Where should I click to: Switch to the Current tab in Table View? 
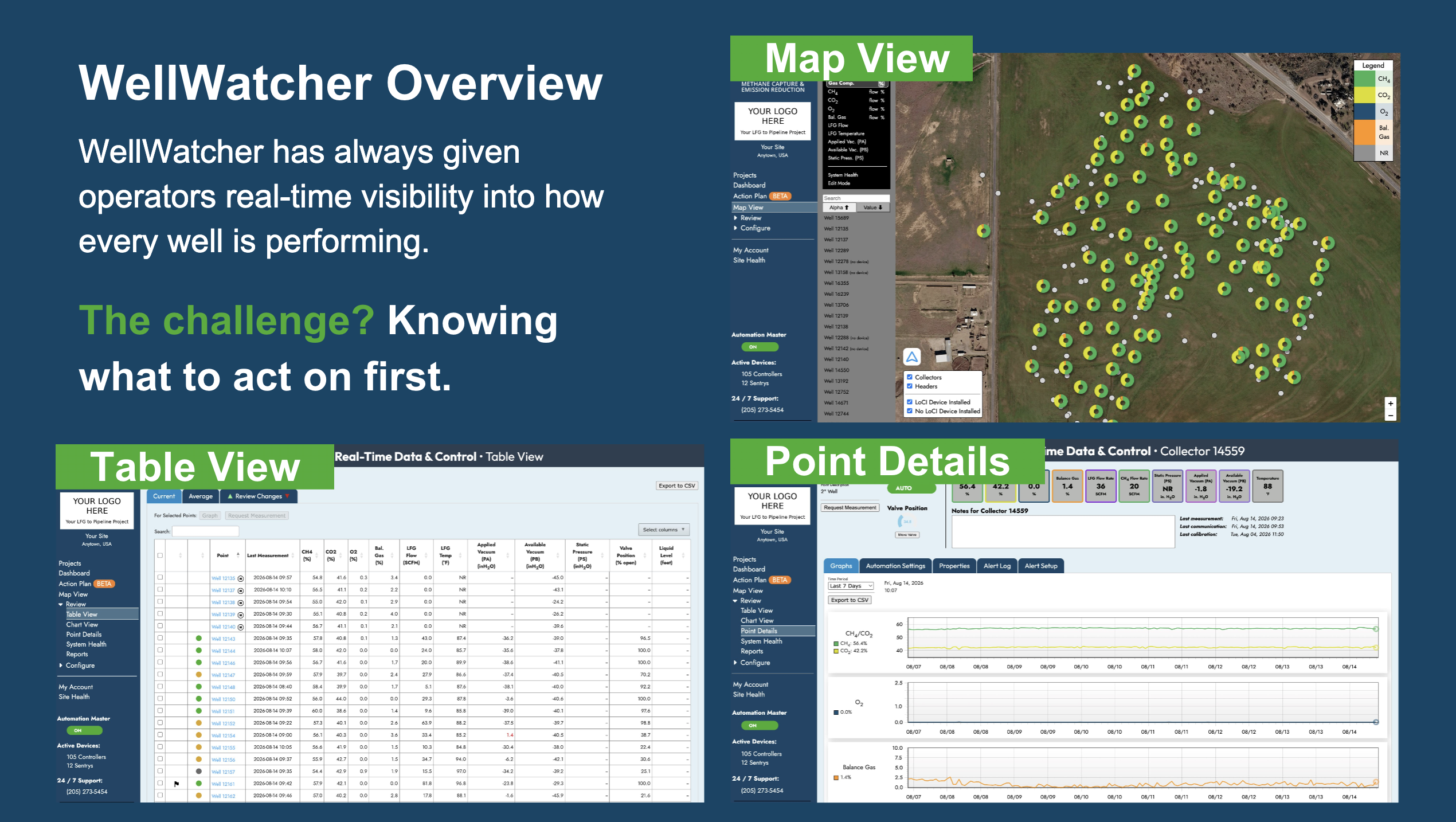coord(164,496)
